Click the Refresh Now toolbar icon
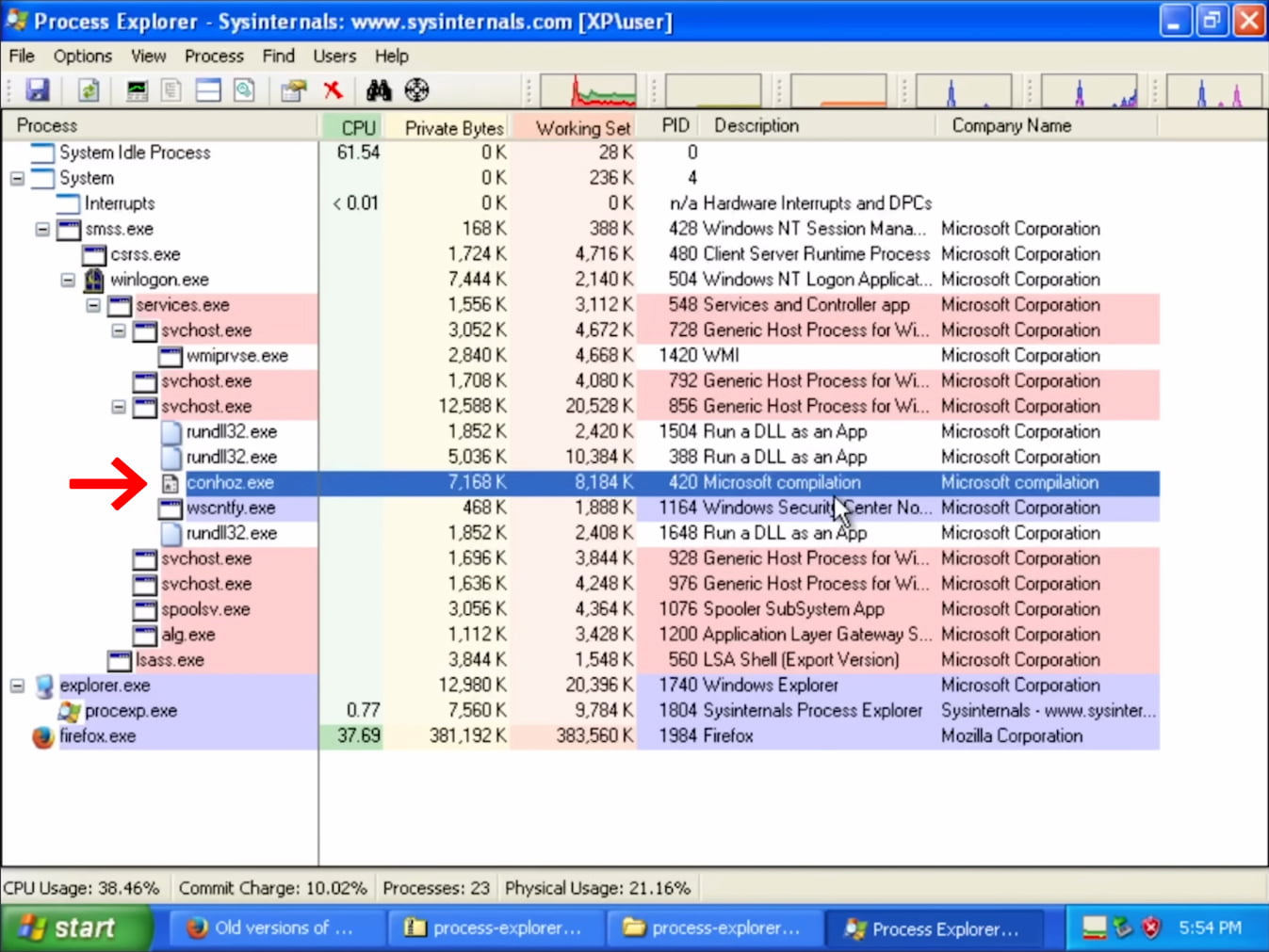 [89, 90]
